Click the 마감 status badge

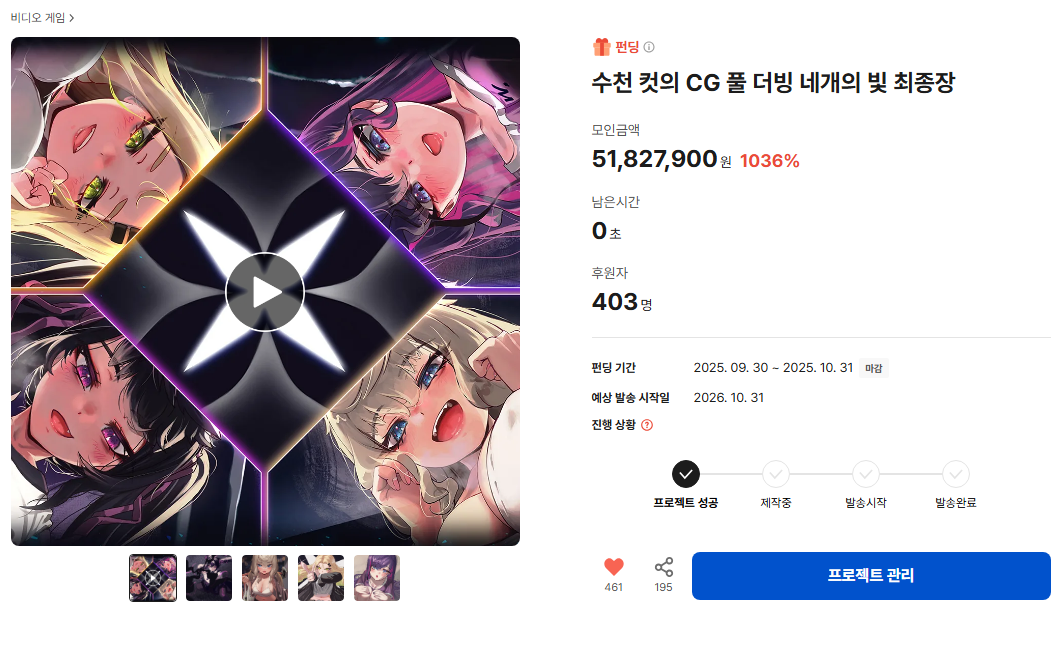point(874,368)
